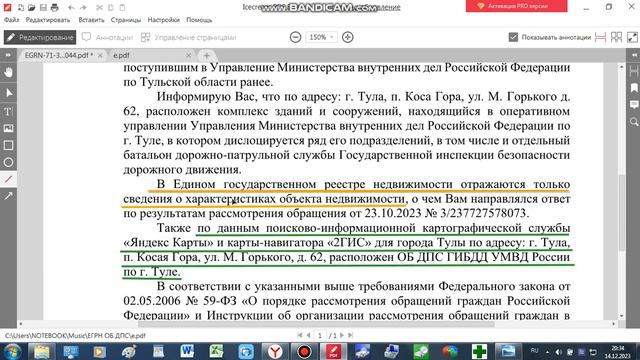This screenshot has height=360, width=640.
Task: Switch to Редактирование mode
Action: 40,37
